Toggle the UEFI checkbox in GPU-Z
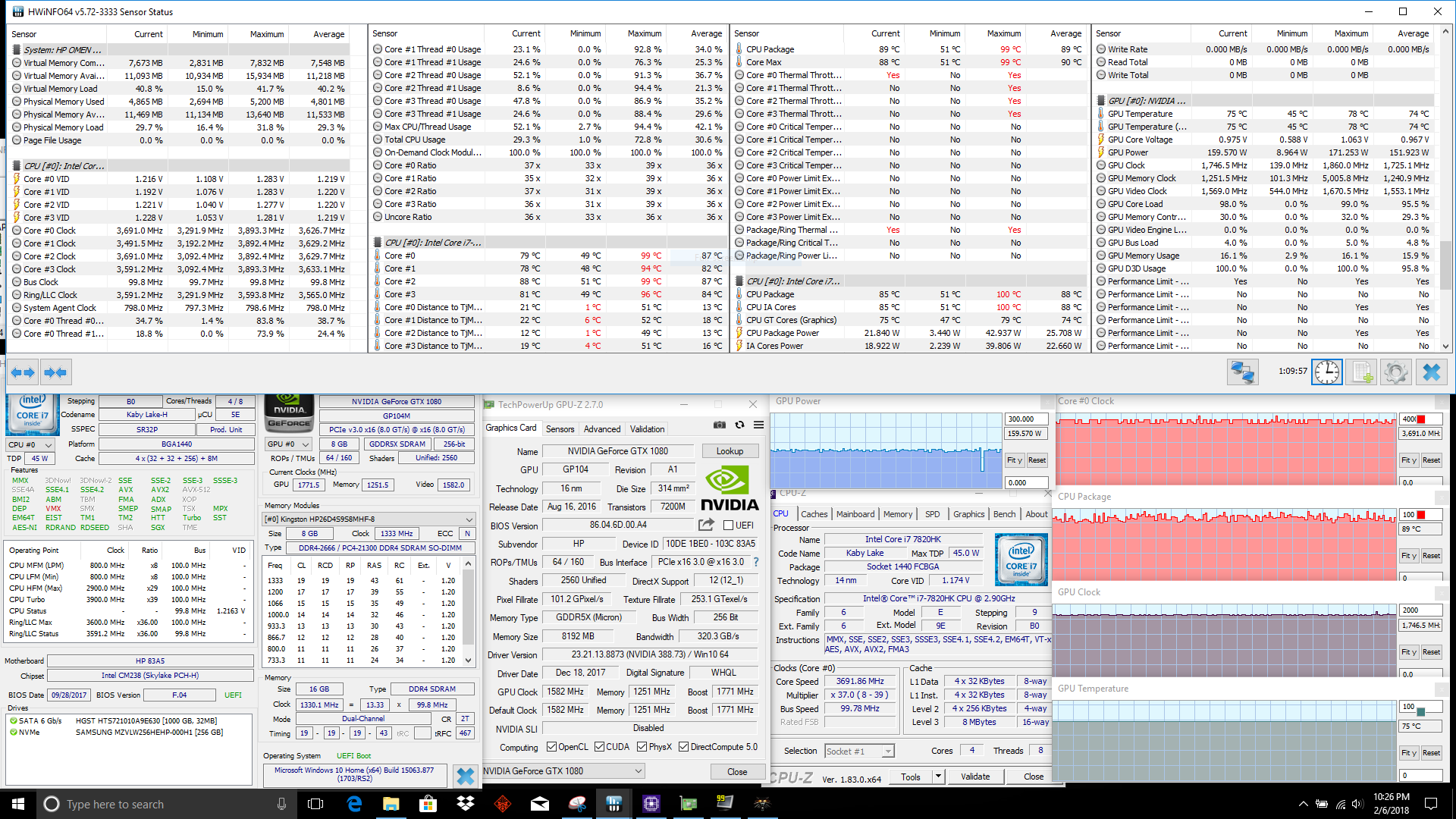This screenshot has height=819, width=1456. point(728,526)
